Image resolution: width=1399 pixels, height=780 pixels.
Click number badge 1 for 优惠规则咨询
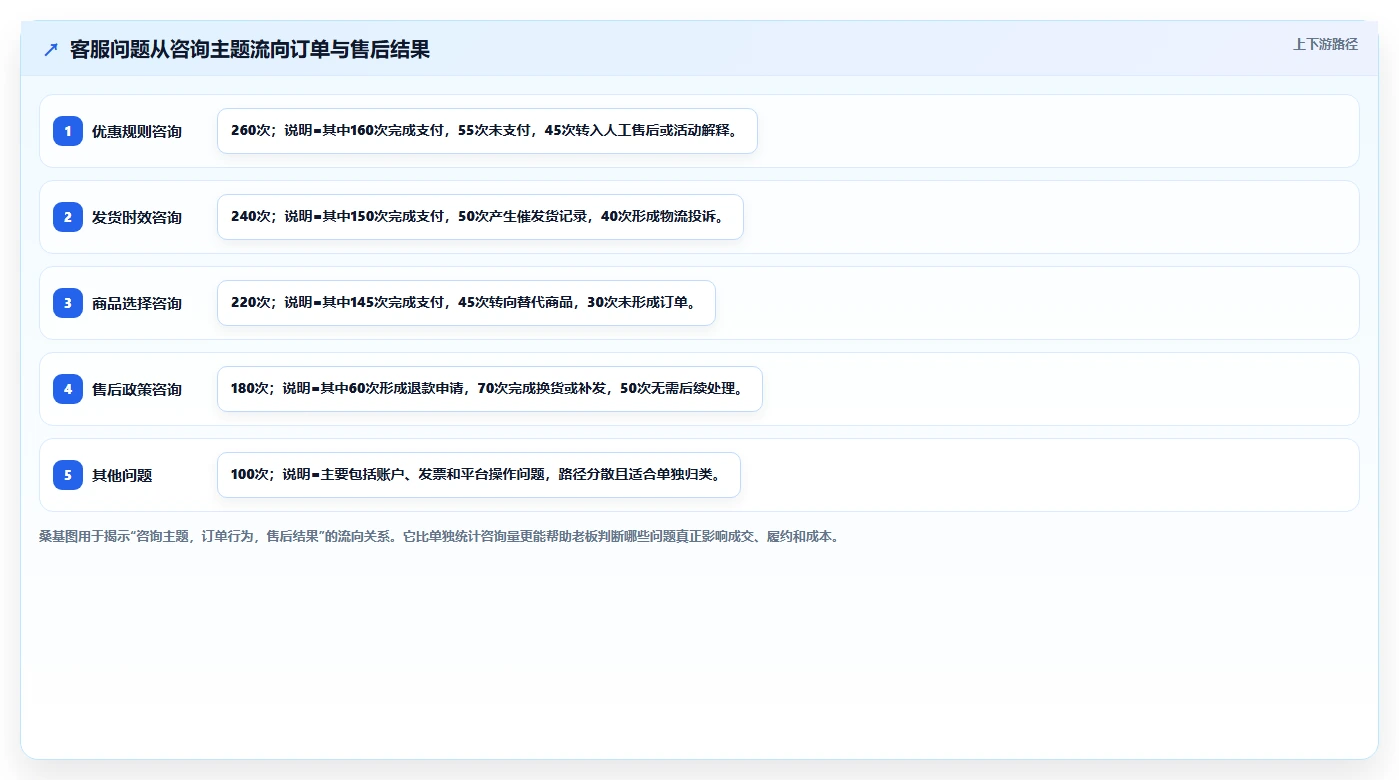[x=68, y=131]
